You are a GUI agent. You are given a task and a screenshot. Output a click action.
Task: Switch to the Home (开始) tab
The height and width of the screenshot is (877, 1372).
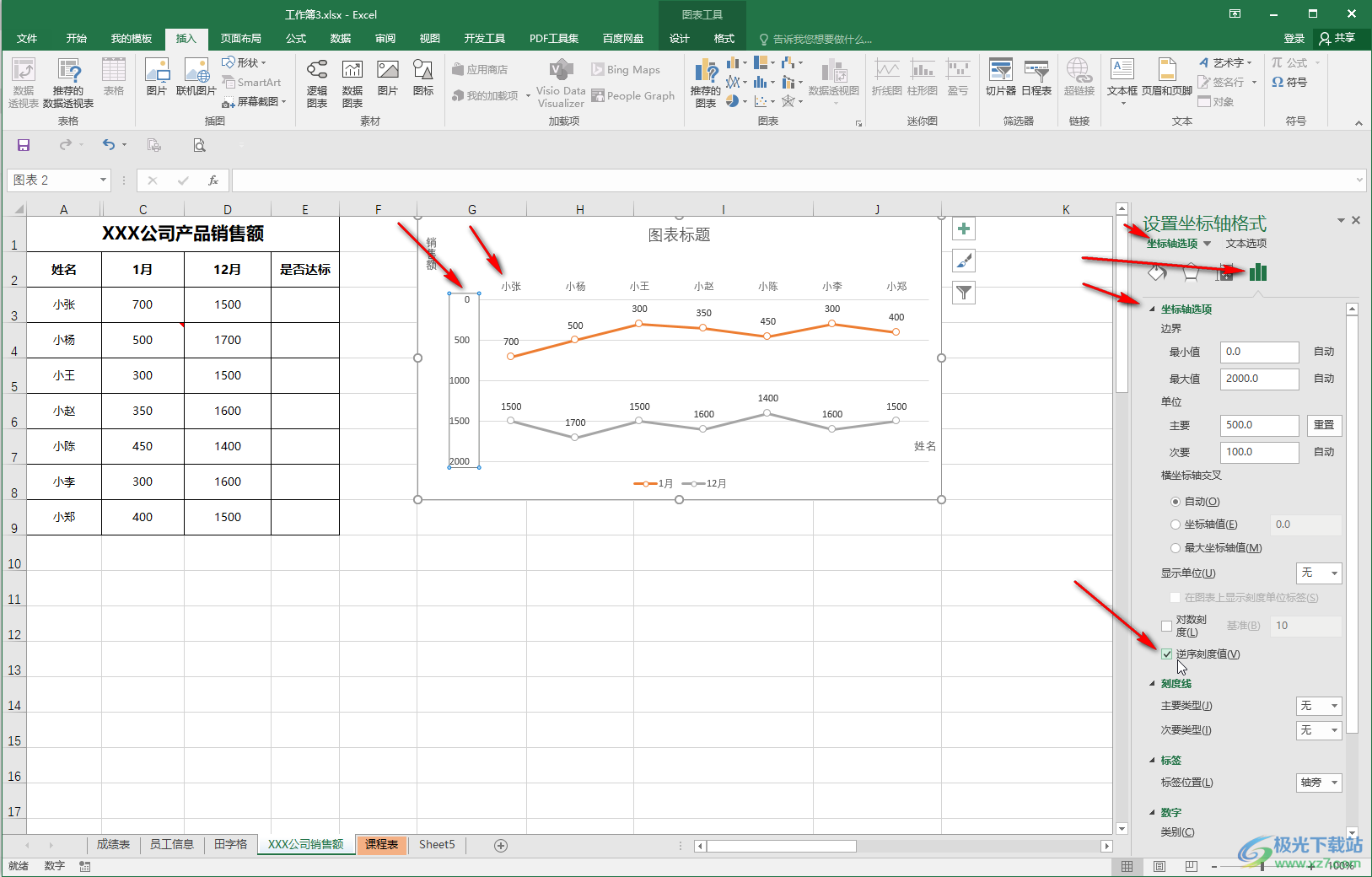77,39
